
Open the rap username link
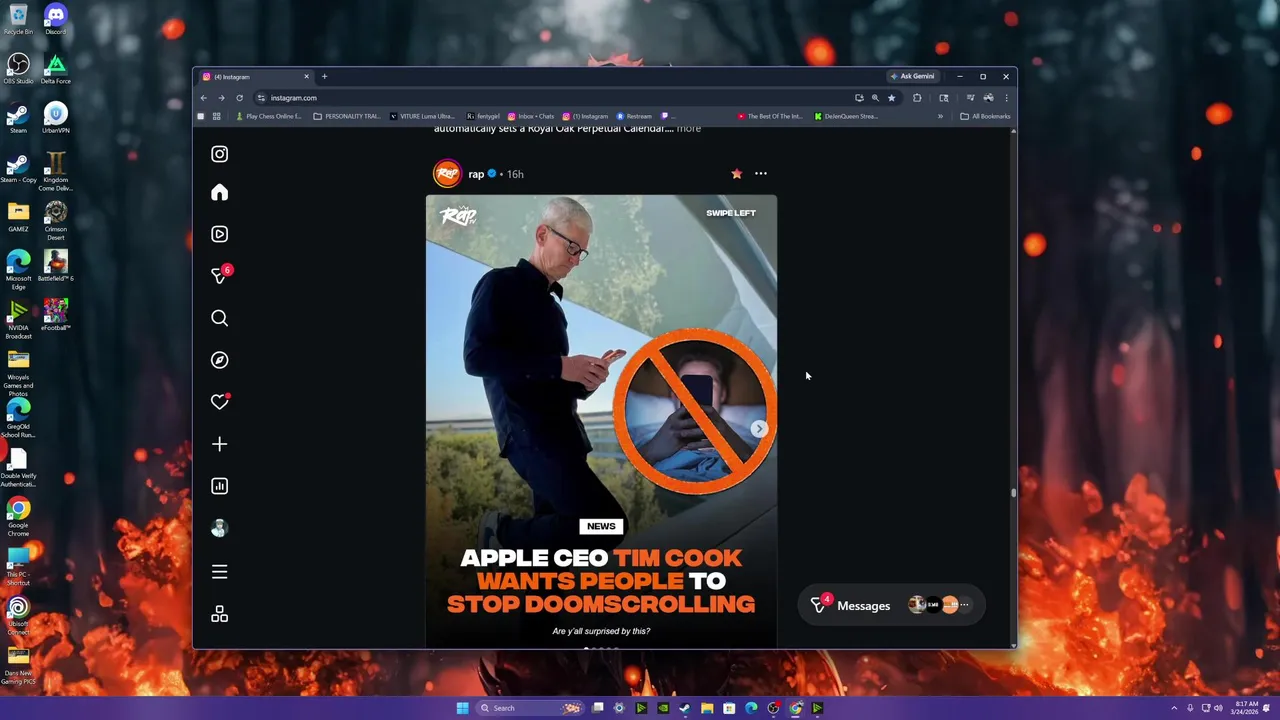[476, 174]
